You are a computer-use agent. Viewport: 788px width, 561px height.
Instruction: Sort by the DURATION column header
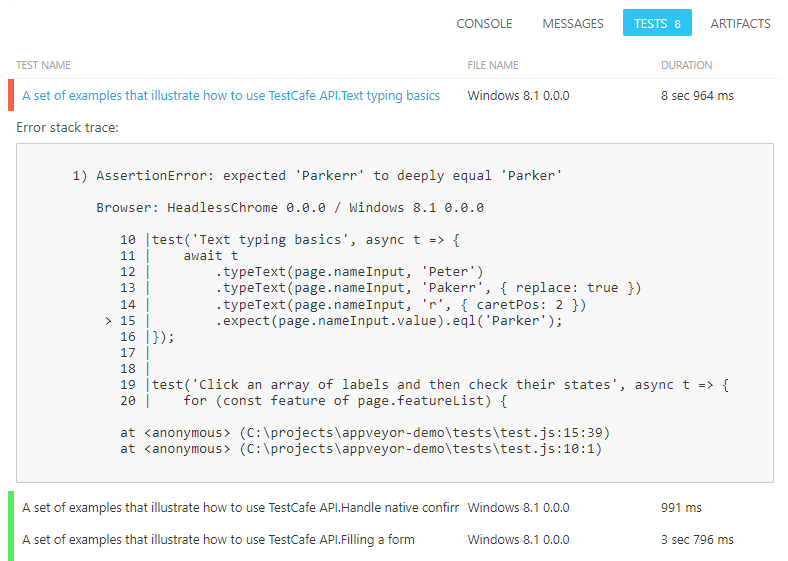click(686, 65)
